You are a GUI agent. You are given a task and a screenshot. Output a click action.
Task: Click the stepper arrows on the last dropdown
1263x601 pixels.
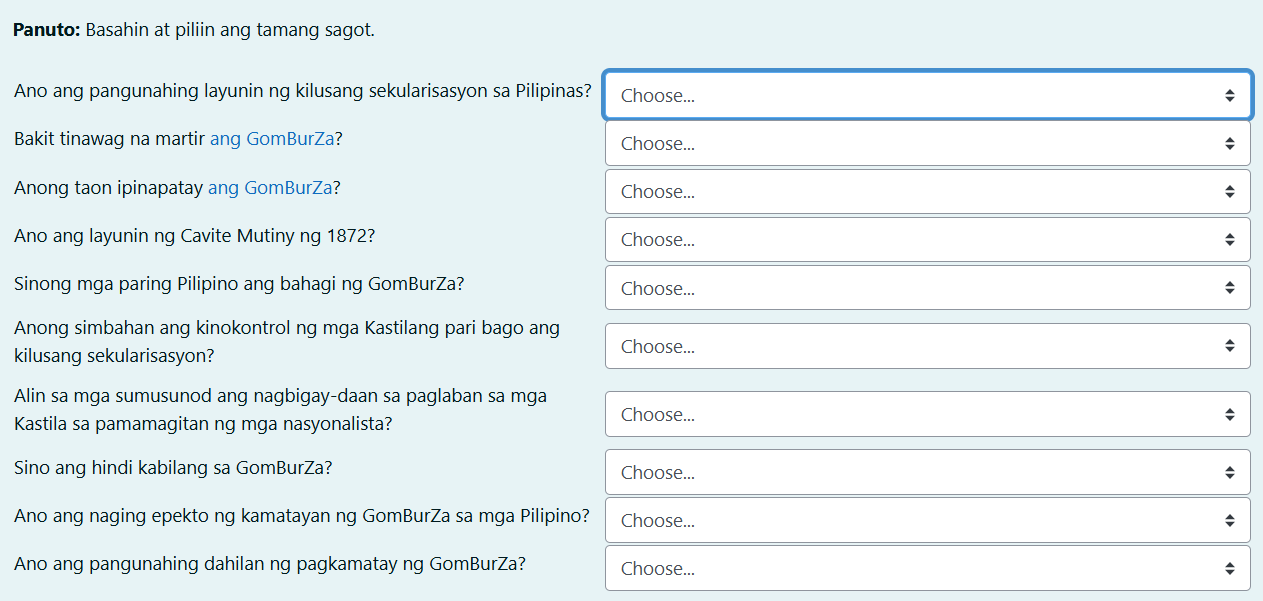point(1231,568)
